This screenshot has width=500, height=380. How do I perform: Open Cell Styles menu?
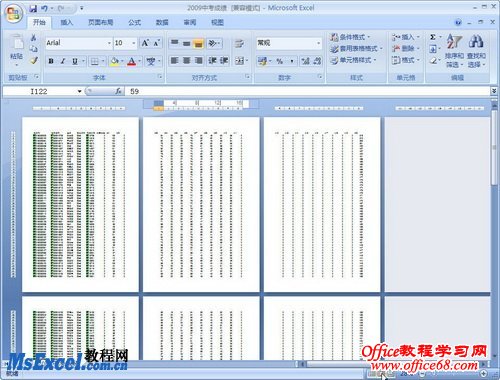(x=353, y=60)
